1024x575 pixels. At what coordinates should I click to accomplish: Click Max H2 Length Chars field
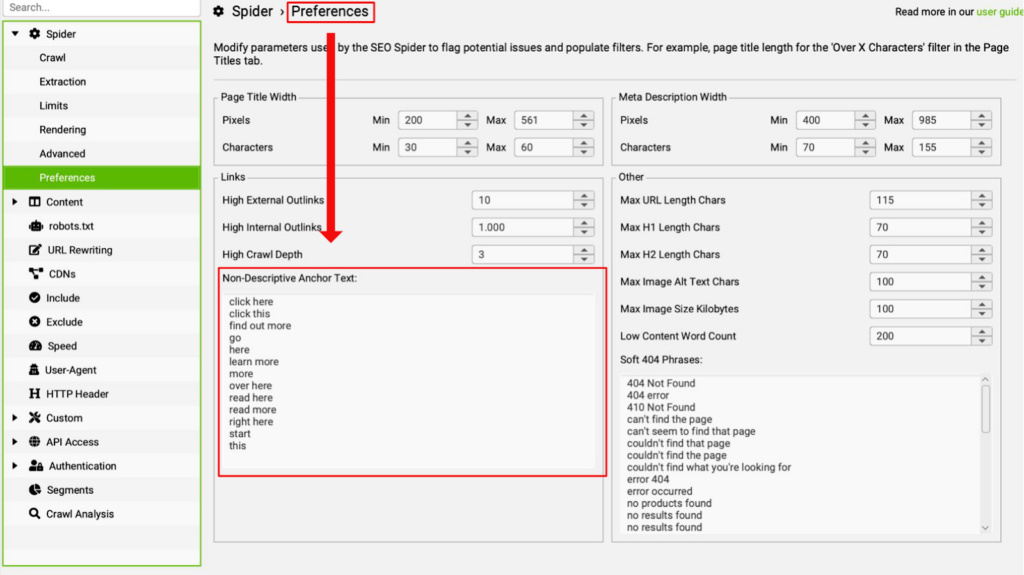tap(921, 255)
